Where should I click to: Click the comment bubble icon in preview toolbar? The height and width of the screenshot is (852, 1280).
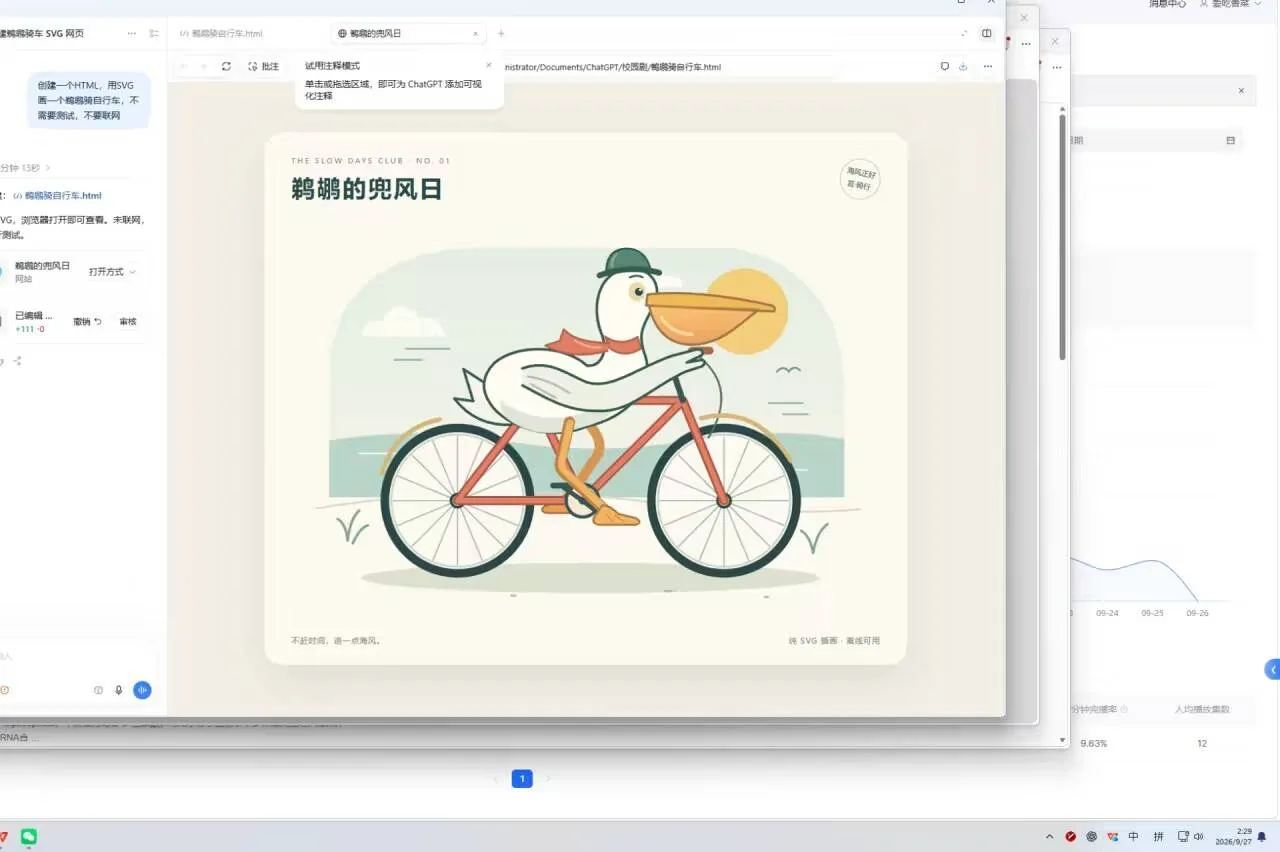click(x=944, y=66)
